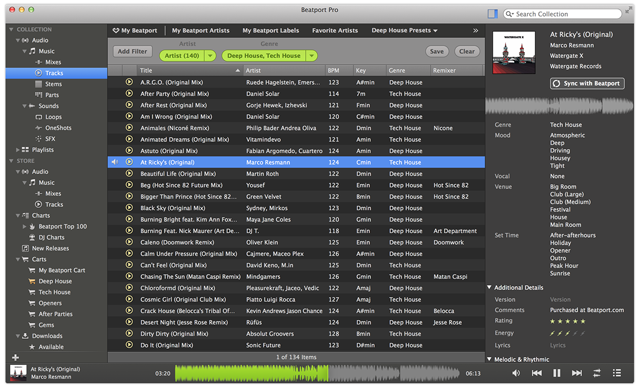The image size is (638, 388).
Task: Play Caleno (Doomwork Remix) preview icon
Action: (x=129, y=242)
